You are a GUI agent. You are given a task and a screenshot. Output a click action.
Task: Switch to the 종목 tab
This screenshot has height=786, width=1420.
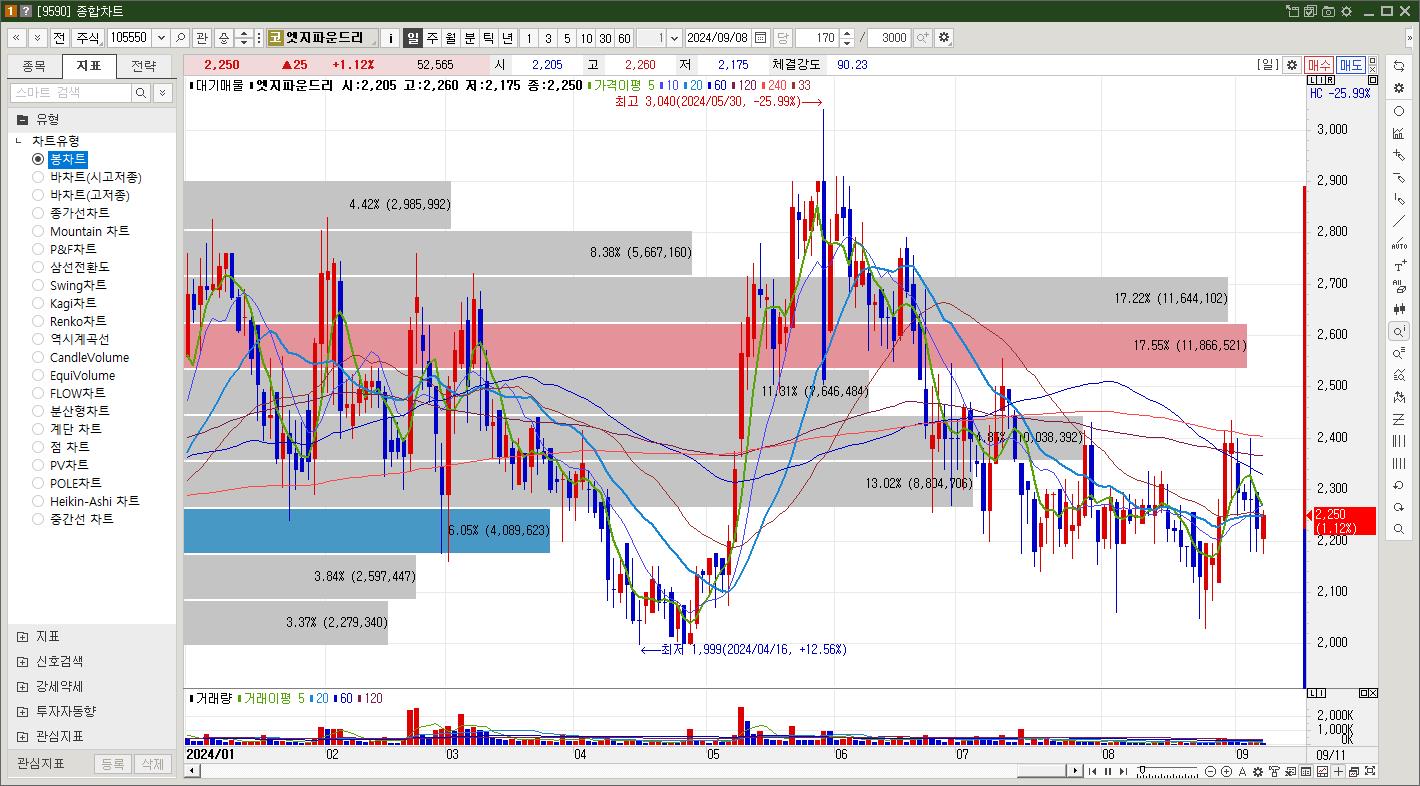coord(34,66)
